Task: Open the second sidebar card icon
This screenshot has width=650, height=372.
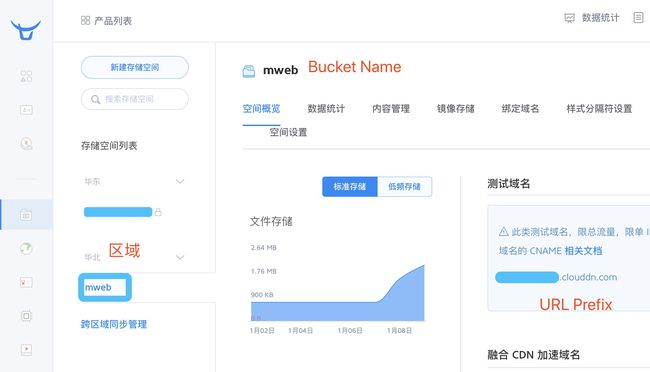Action: pyautogui.click(x=26, y=110)
